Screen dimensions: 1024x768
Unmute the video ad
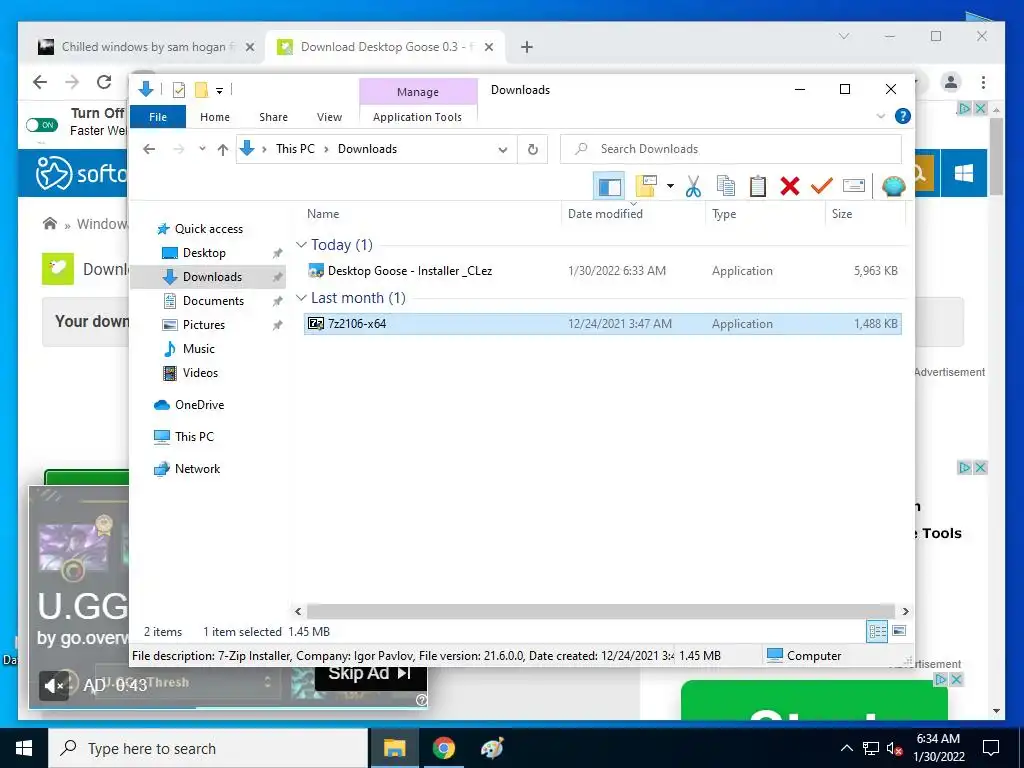pyautogui.click(x=54, y=686)
